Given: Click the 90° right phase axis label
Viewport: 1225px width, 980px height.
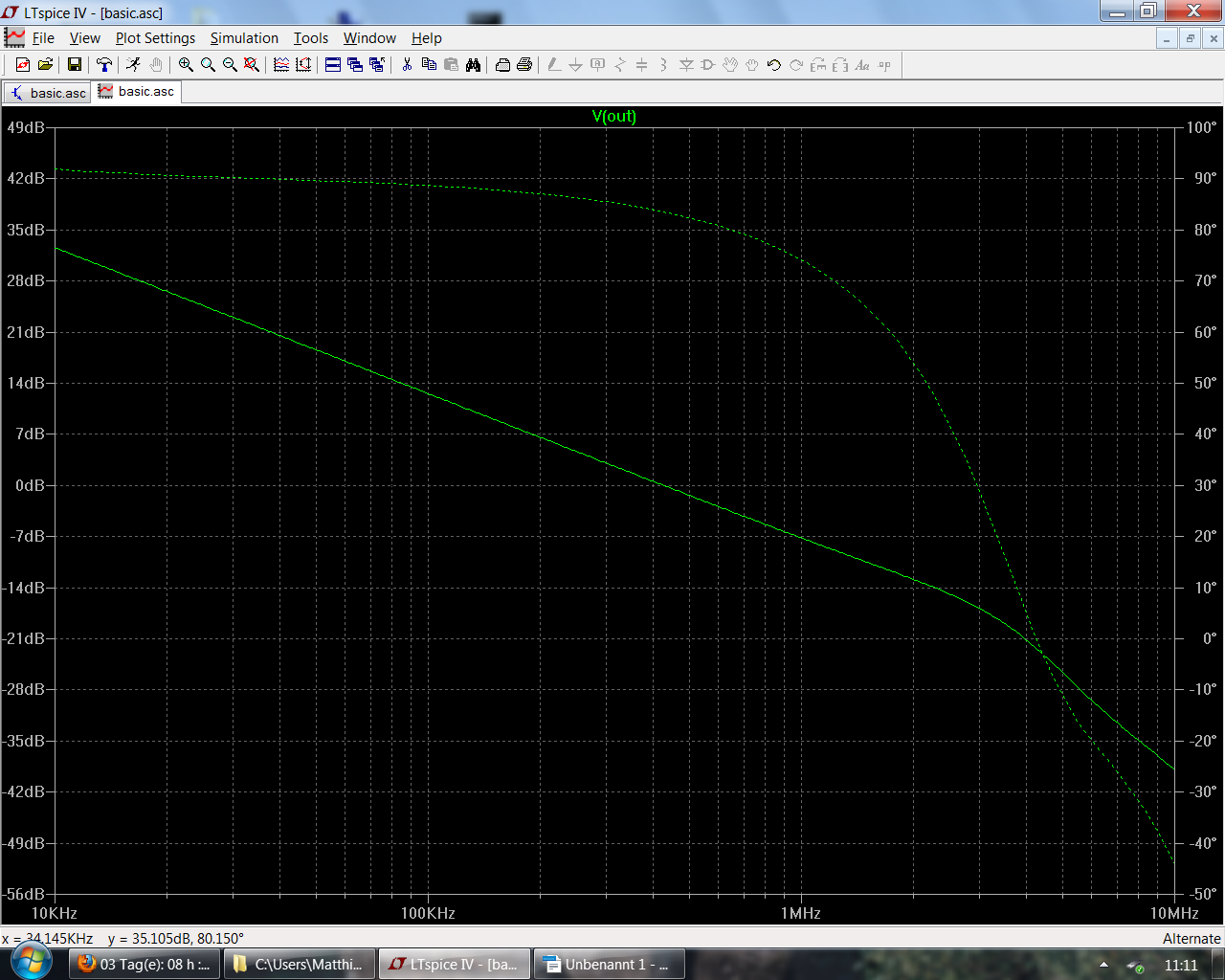Looking at the screenshot, I should 1206,178.
